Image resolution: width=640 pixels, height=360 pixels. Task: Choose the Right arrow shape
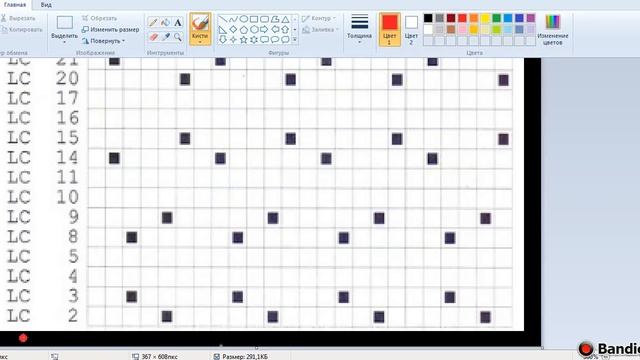[x=264, y=29]
